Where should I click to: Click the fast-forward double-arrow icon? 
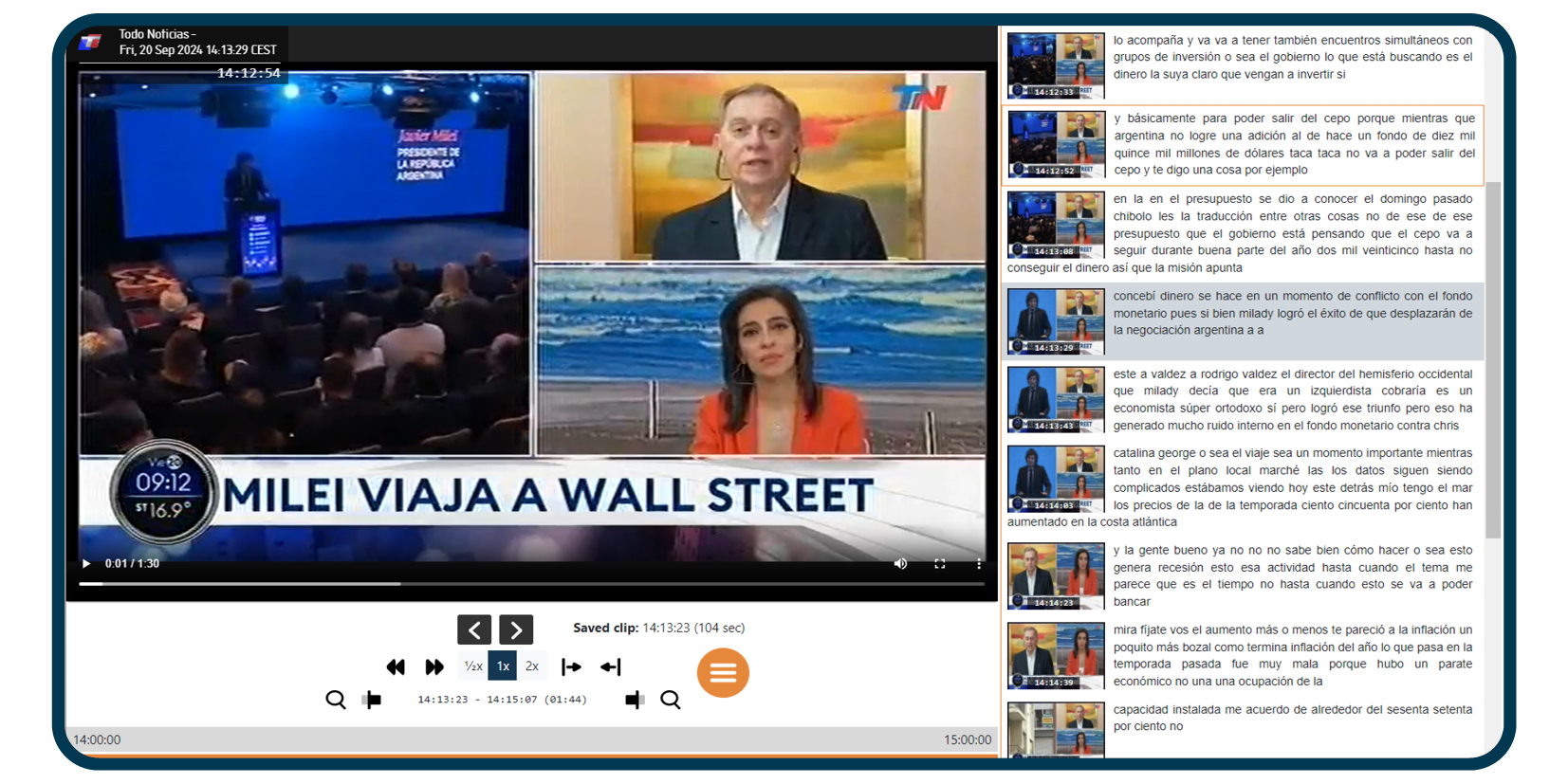[434, 667]
